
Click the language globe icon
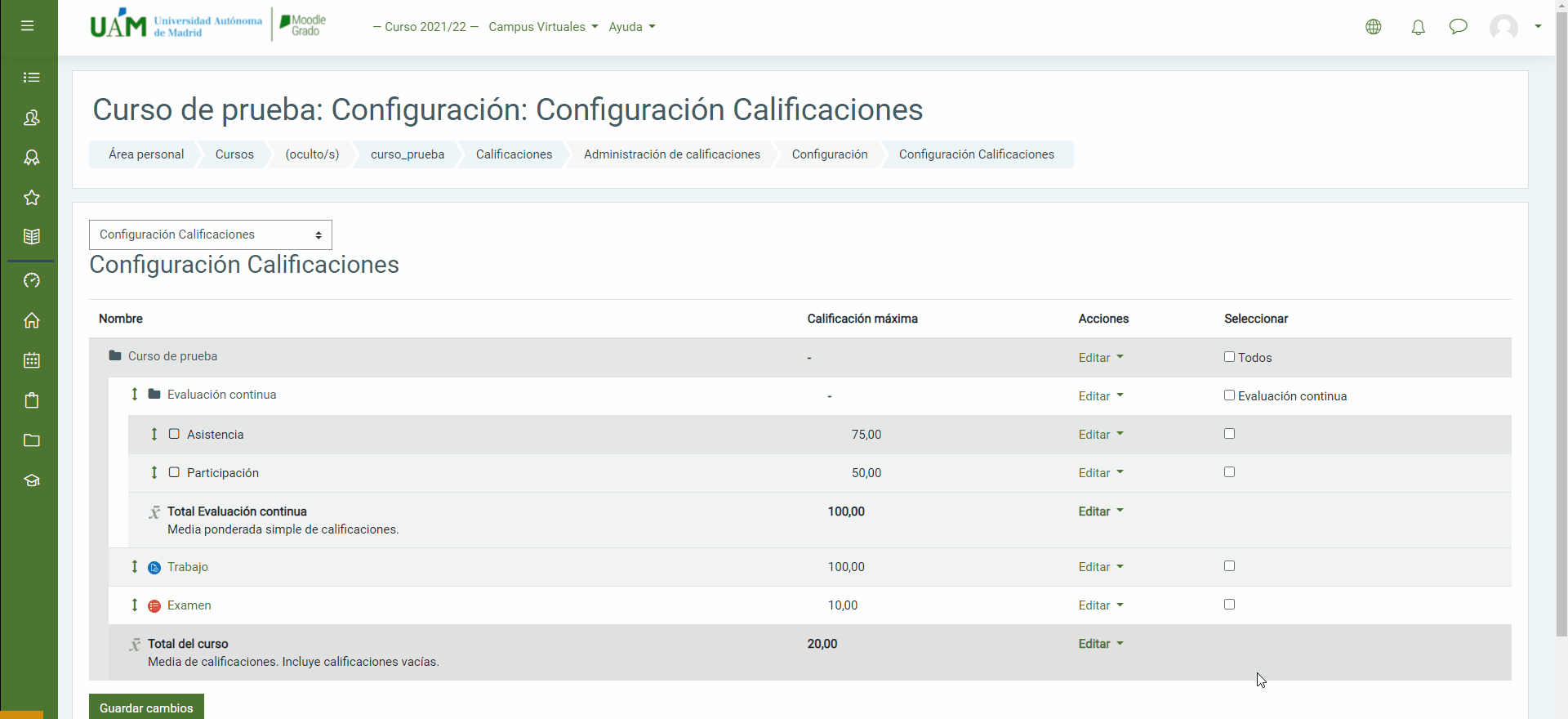(x=1374, y=27)
